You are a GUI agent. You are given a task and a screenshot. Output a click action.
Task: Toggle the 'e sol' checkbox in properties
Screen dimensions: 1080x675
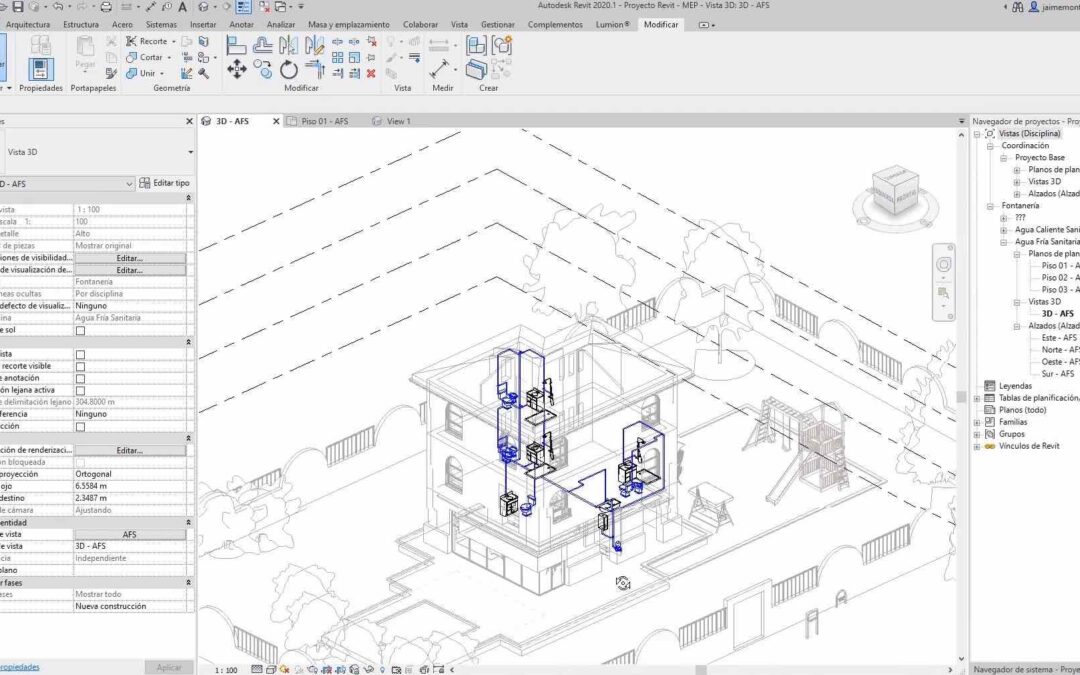[x=81, y=330]
